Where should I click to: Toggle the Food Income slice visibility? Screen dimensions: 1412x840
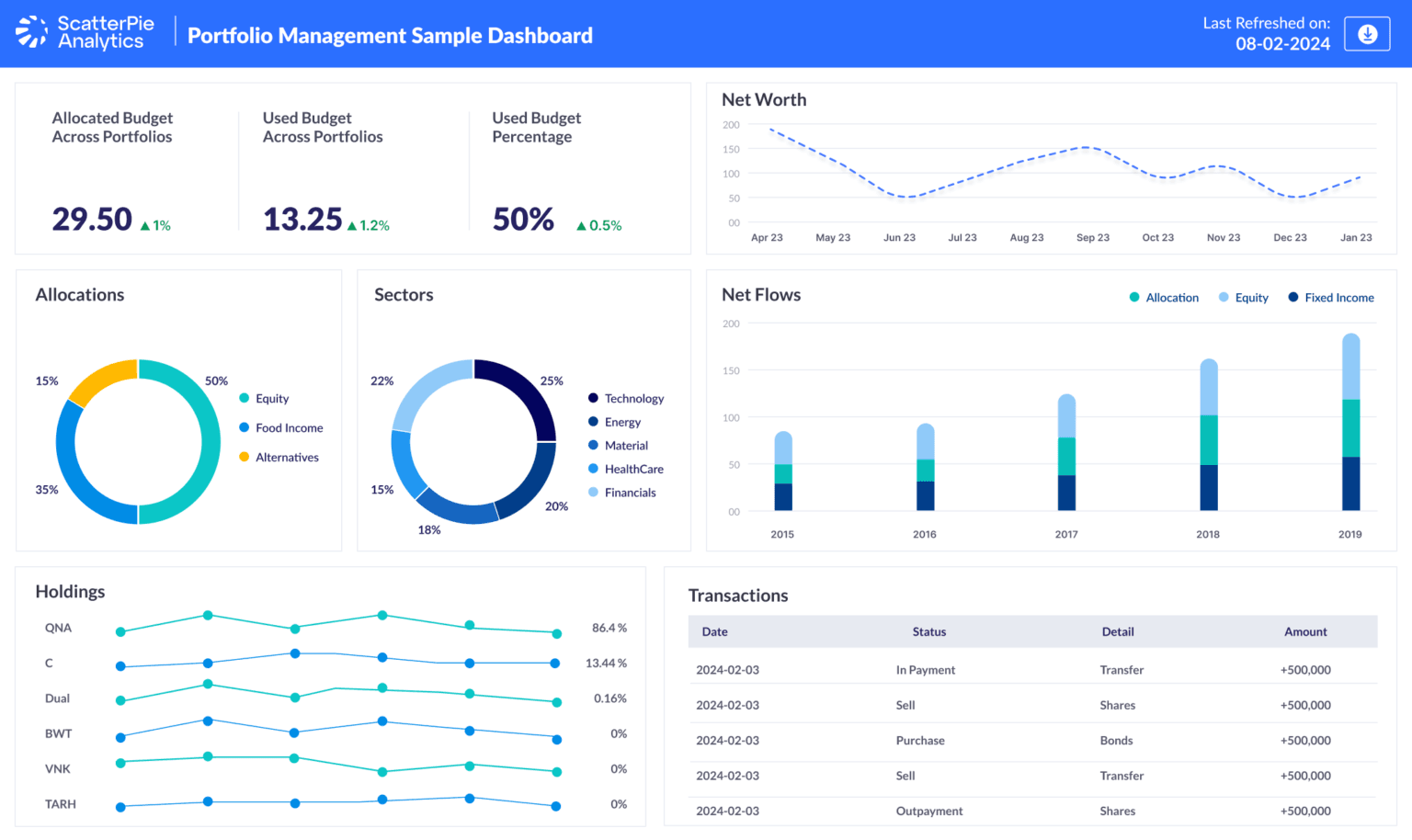coord(242,427)
